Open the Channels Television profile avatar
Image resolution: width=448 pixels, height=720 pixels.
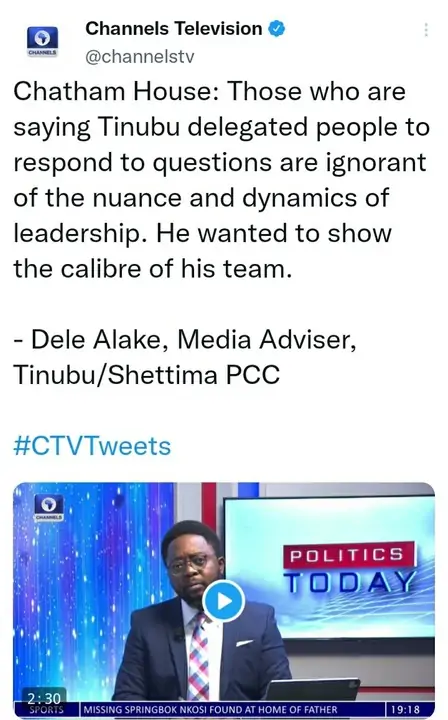[42, 42]
